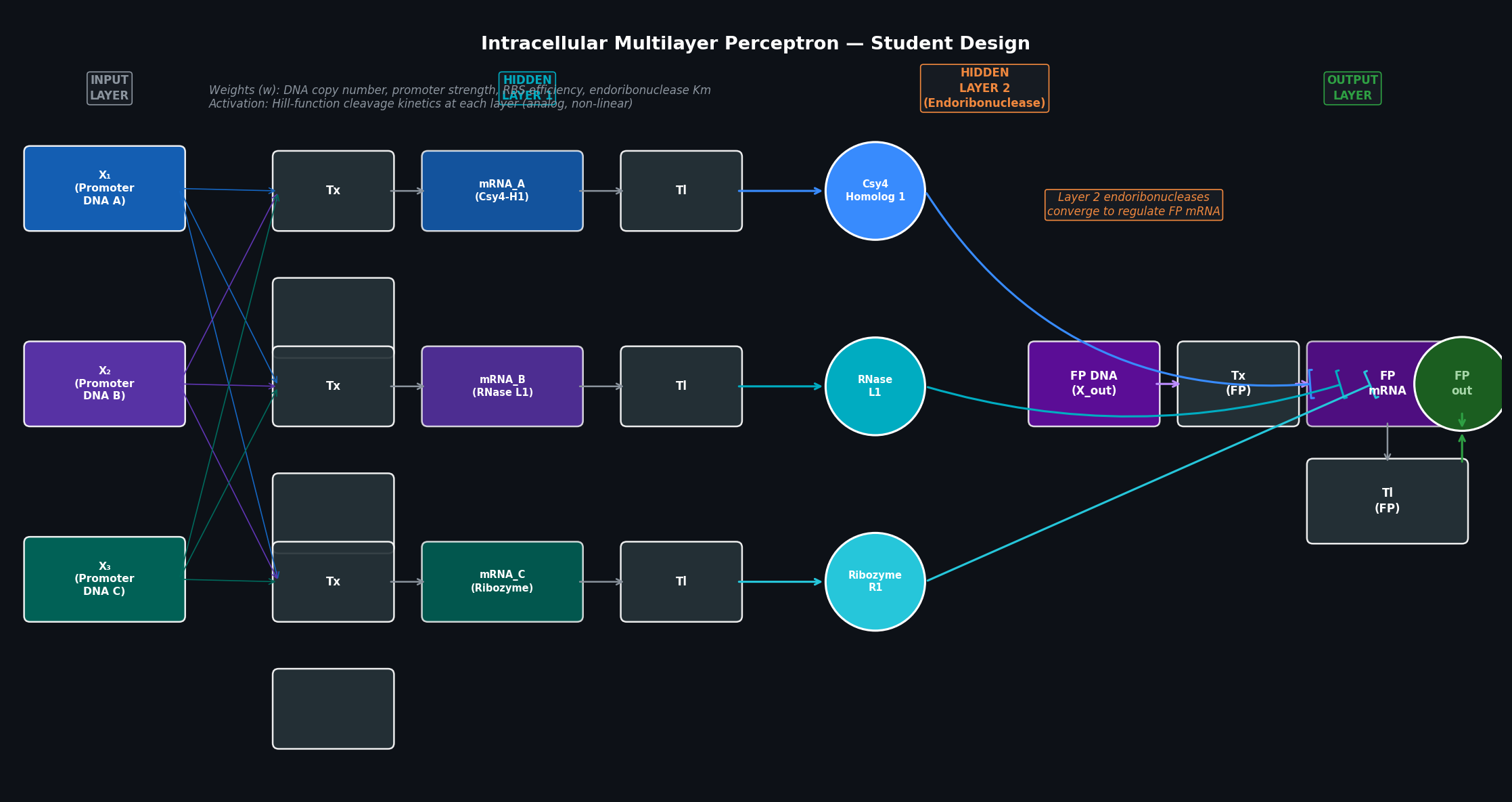Select the Tl box after mRNA_B
The height and width of the screenshot is (802, 1512).
681,386
